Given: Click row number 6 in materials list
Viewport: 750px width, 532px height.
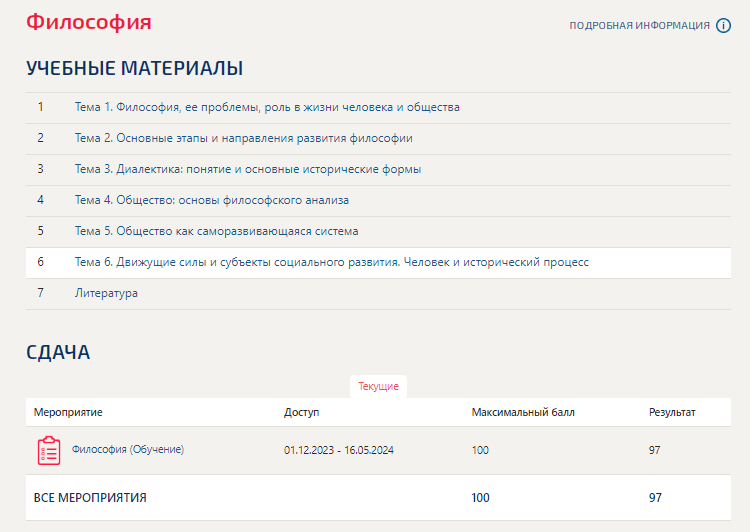Looking at the screenshot, I should [x=41, y=262].
